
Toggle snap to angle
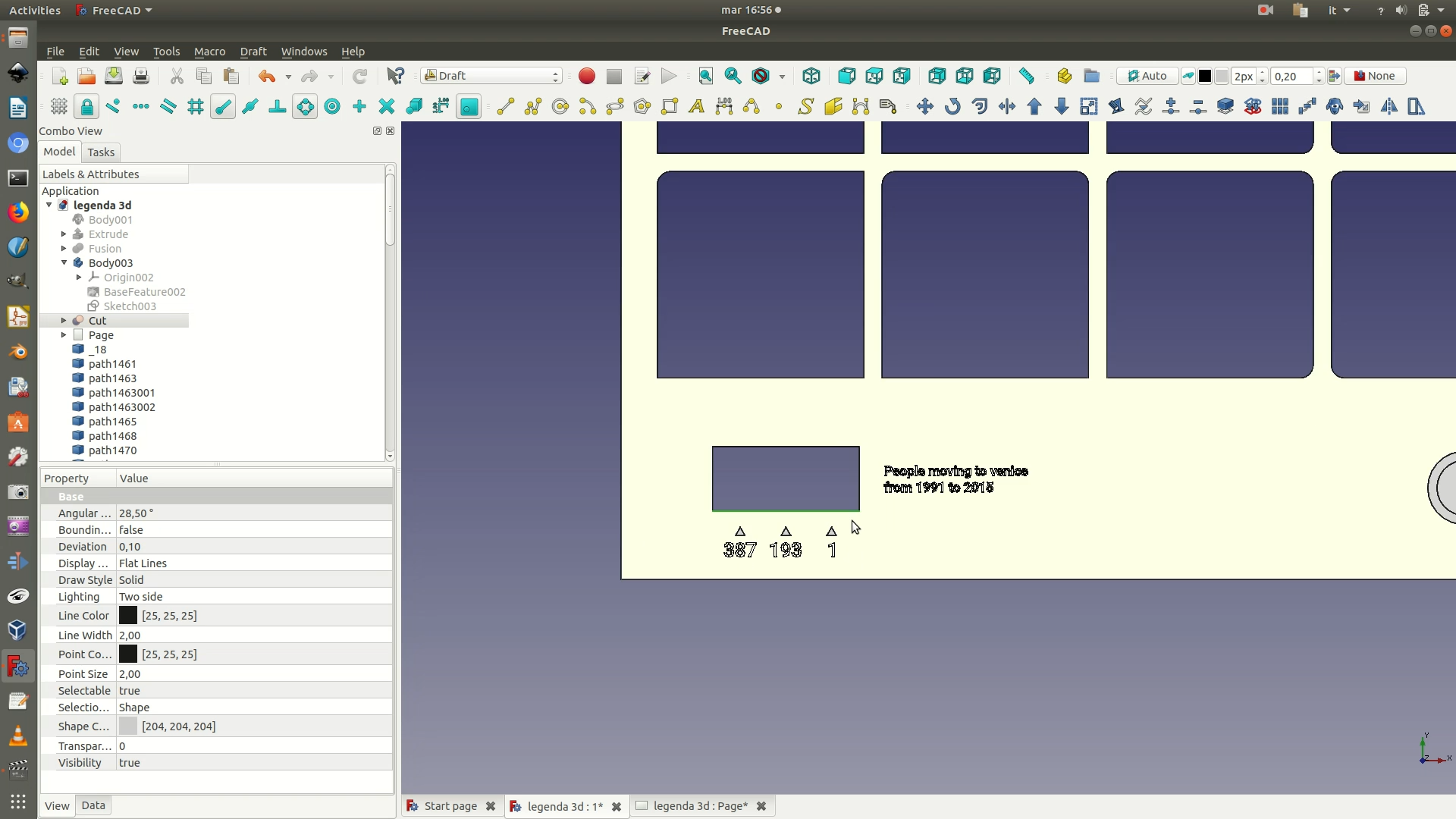305,106
